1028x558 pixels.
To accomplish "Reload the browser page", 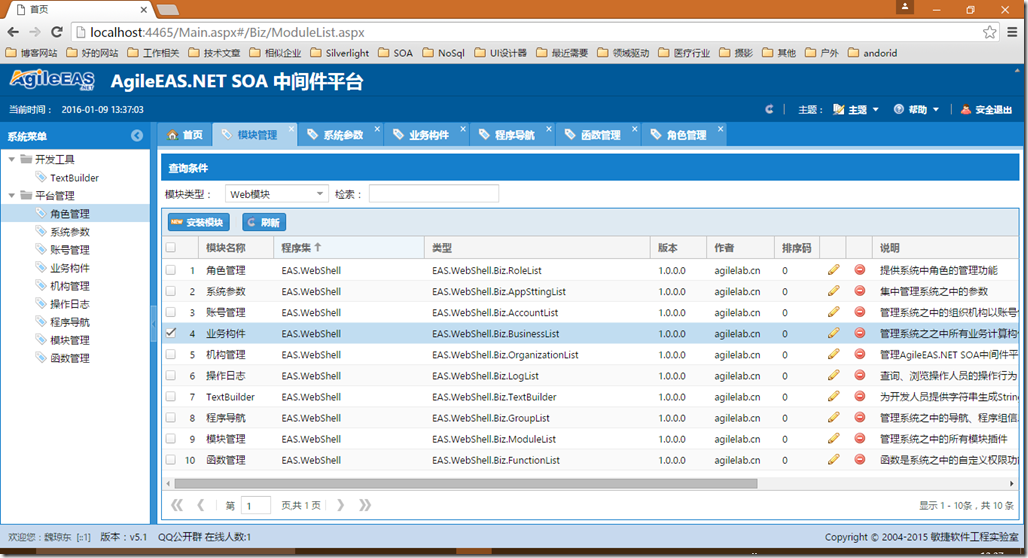I will [x=57, y=31].
